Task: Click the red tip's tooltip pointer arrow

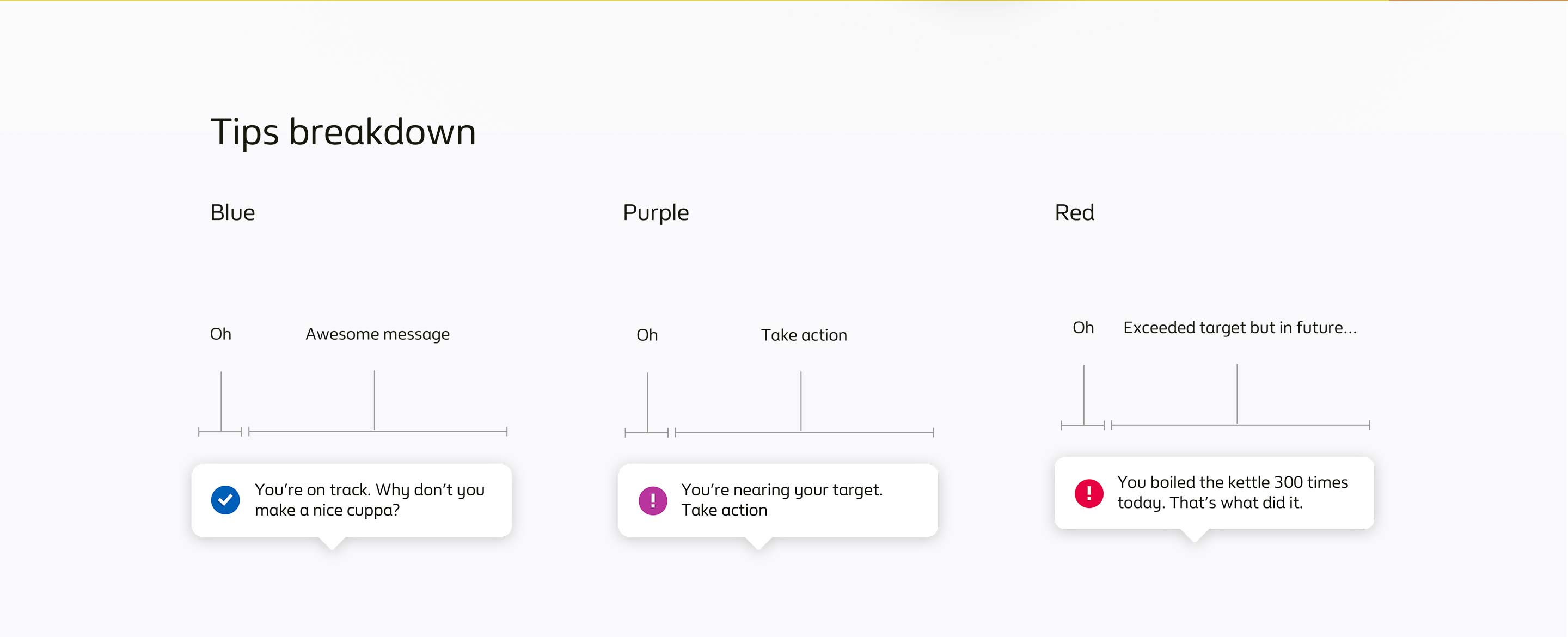Action: coord(1195,535)
